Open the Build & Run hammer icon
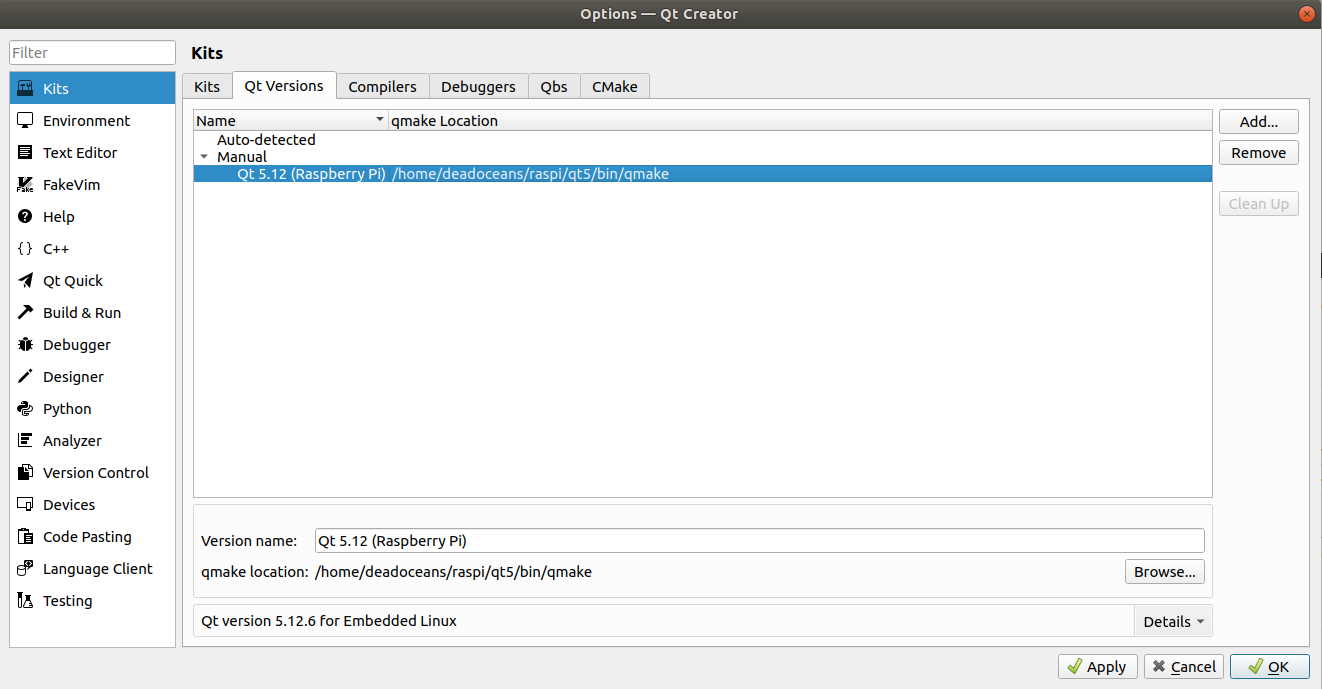The width and height of the screenshot is (1322, 689). [x=25, y=313]
